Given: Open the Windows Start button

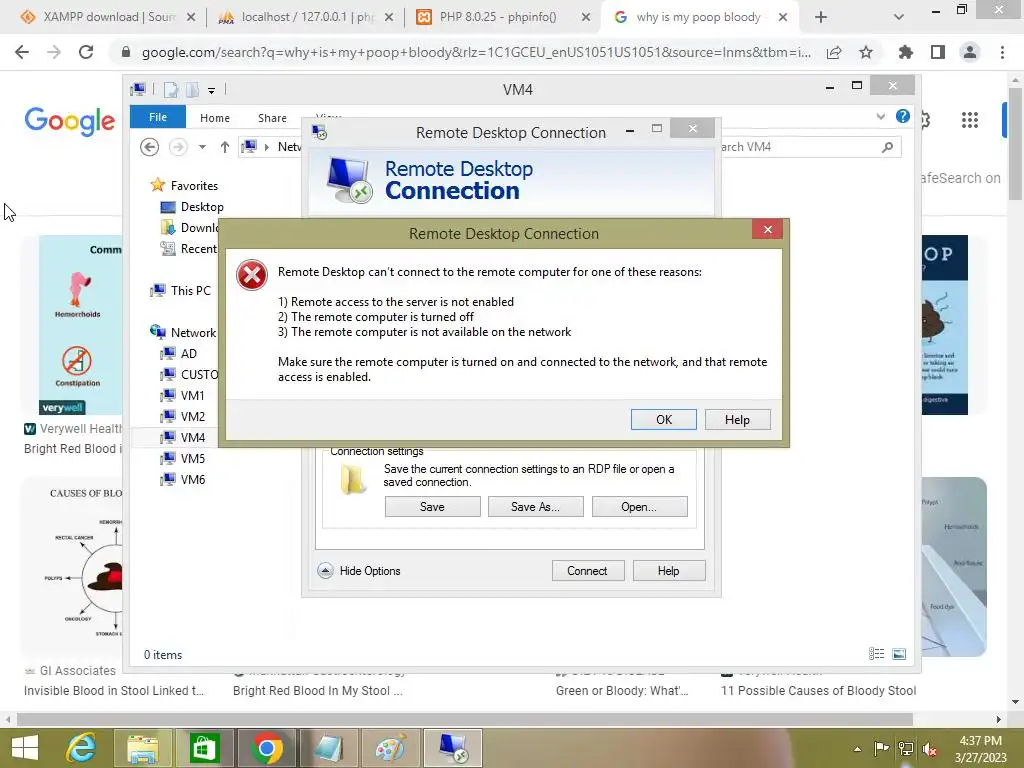Looking at the screenshot, I should click(x=25, y=748).
